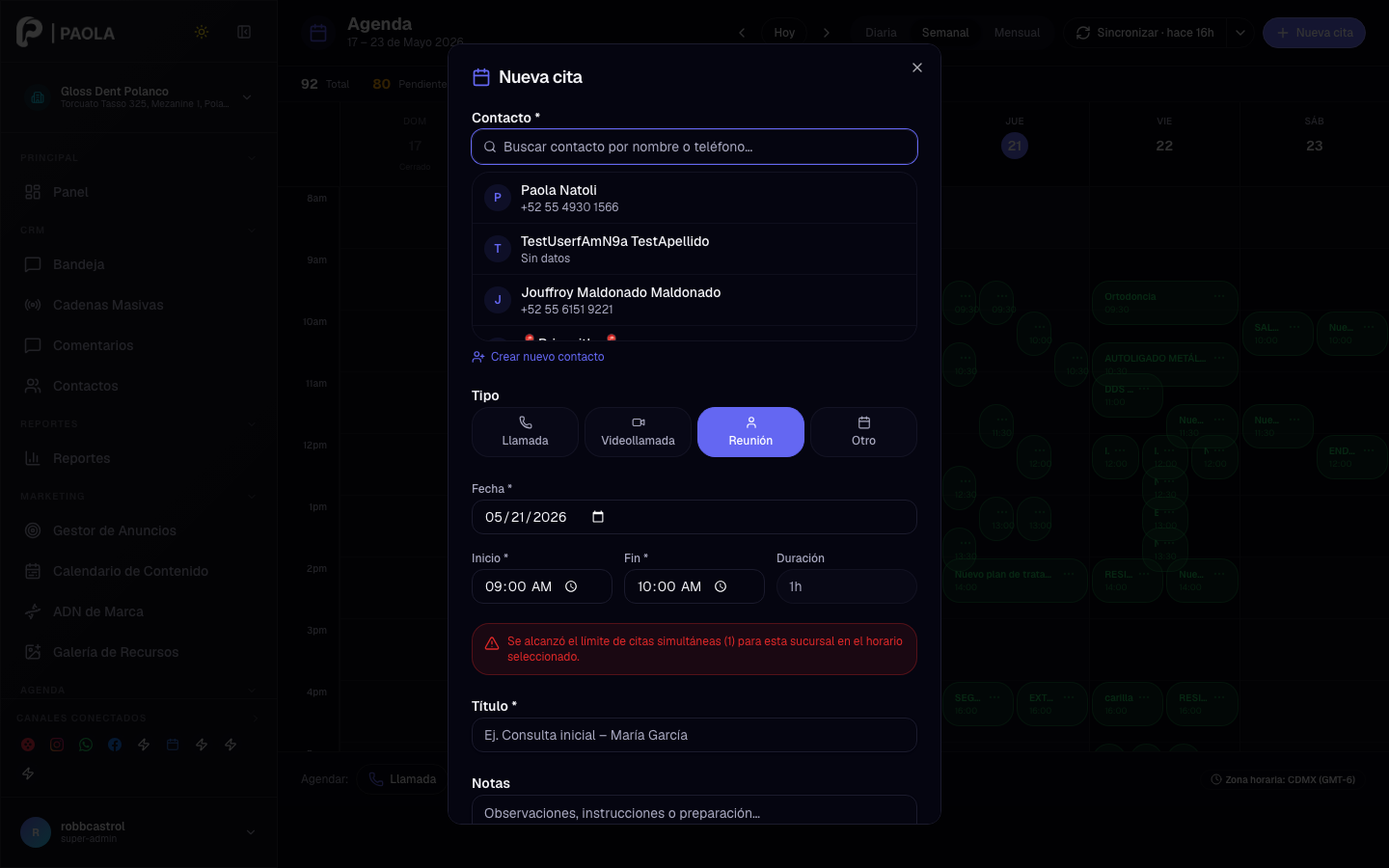Click the Nueva cita button in header
The image size is (1389, 868).
pos(1314,33)
